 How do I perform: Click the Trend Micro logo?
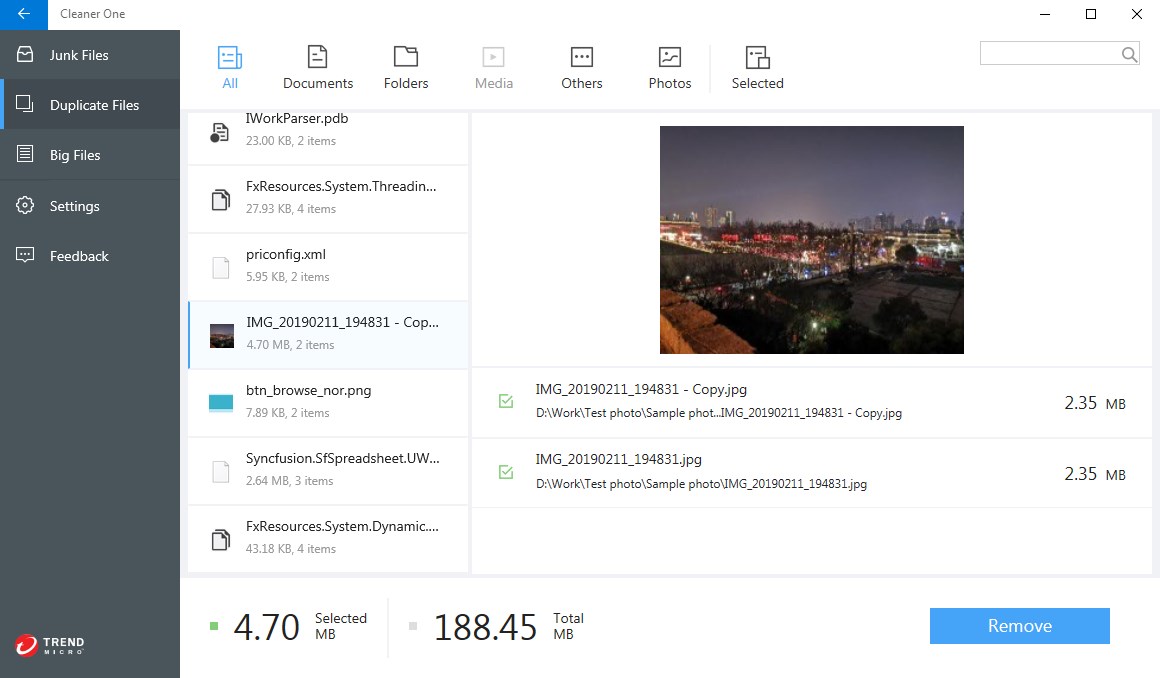point(50,645)
